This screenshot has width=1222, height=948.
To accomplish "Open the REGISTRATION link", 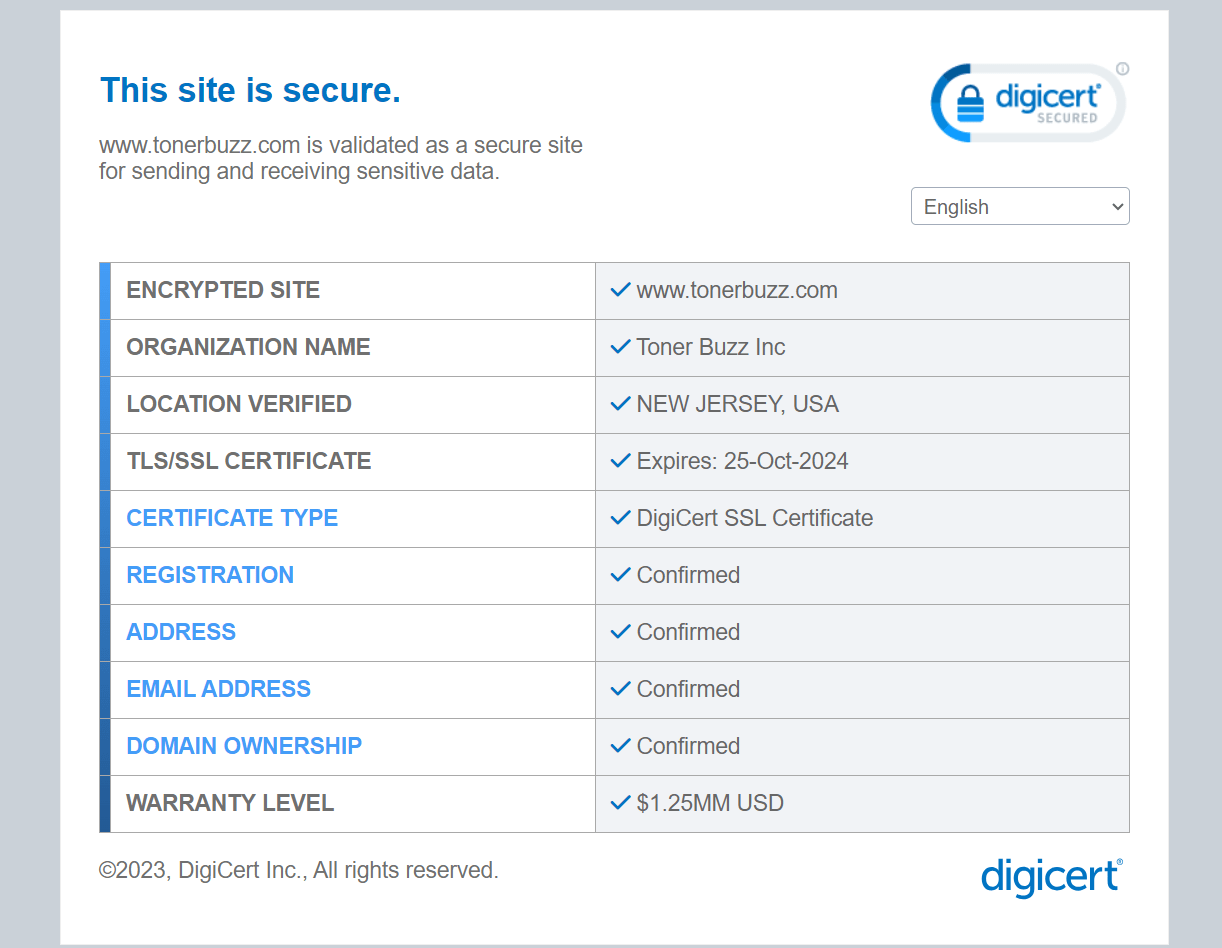I will click(x=210, y=575).
